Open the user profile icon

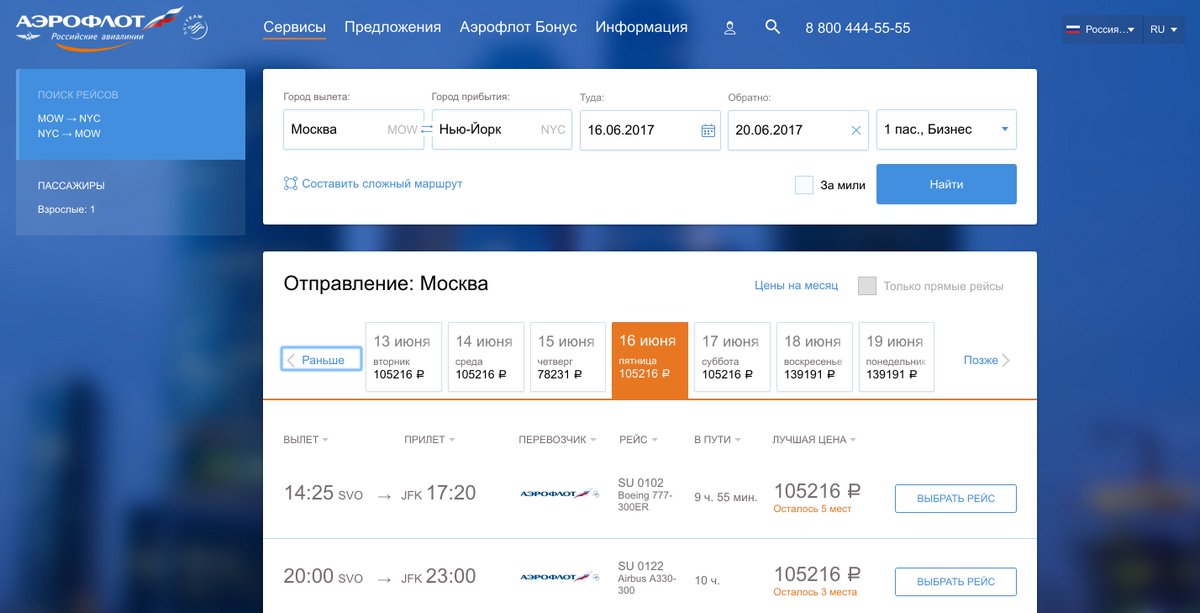[730, 28]
